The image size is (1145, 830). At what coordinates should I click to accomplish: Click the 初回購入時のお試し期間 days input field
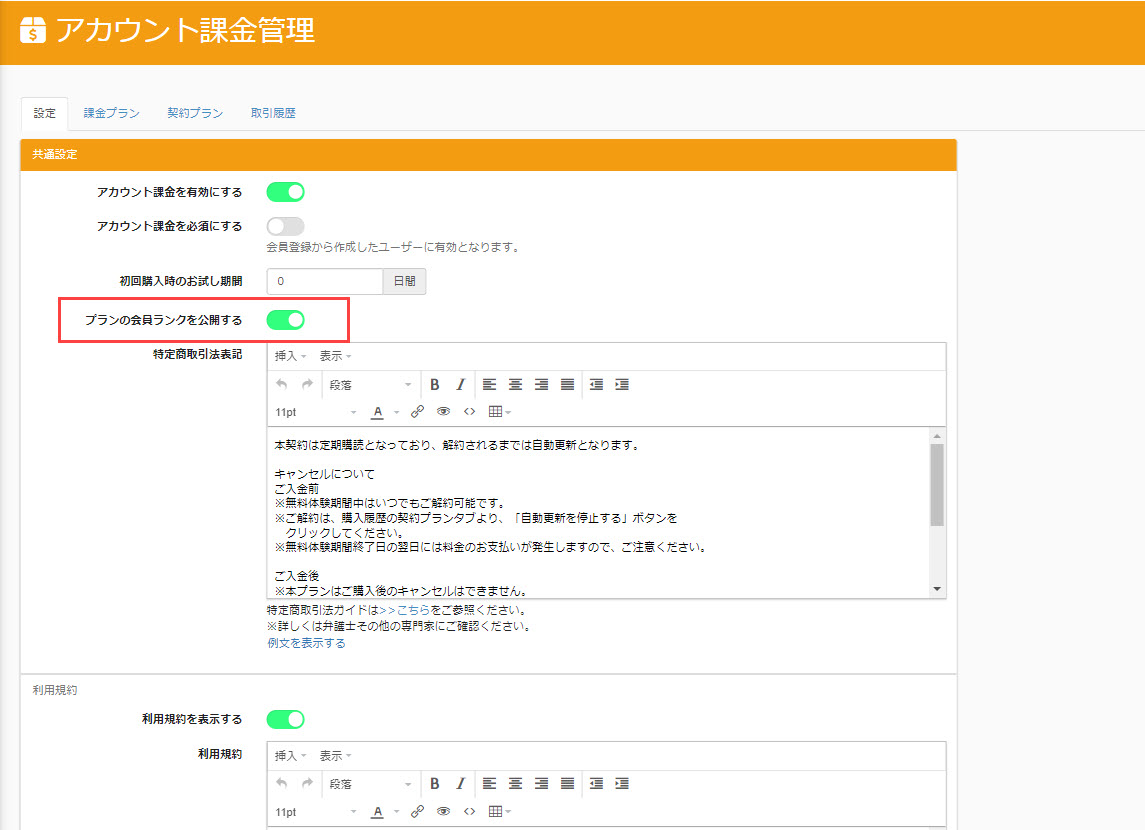tap(325, 282)
